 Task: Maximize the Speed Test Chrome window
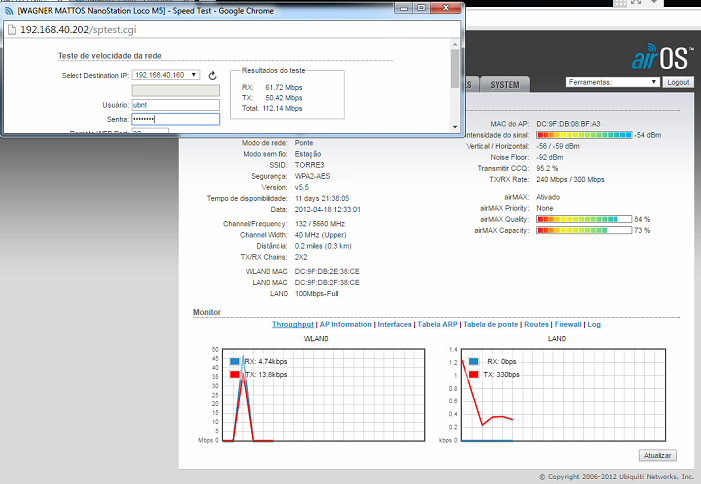tap(421, 7)
